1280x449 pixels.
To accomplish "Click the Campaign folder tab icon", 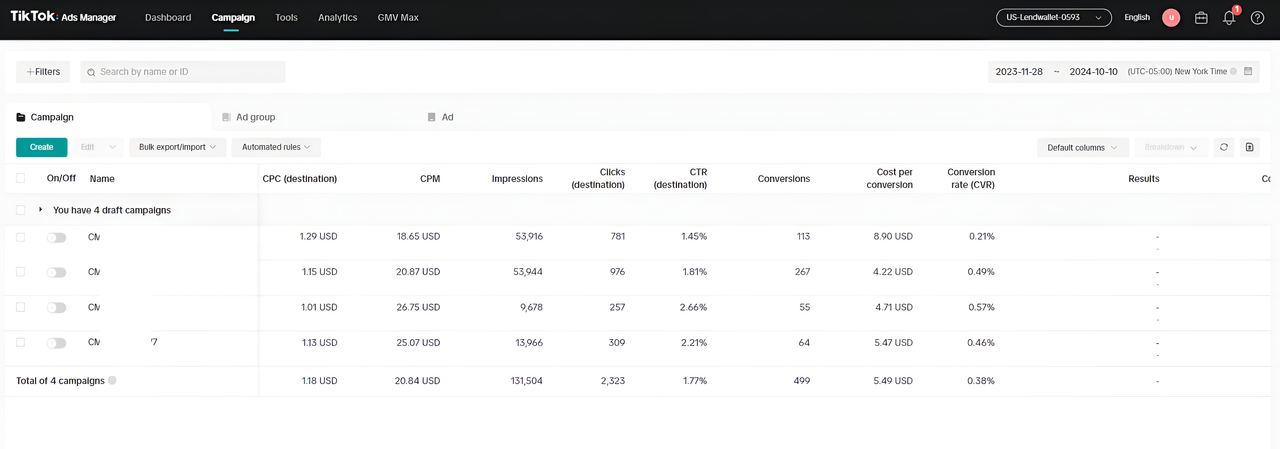I will point(21,117).
